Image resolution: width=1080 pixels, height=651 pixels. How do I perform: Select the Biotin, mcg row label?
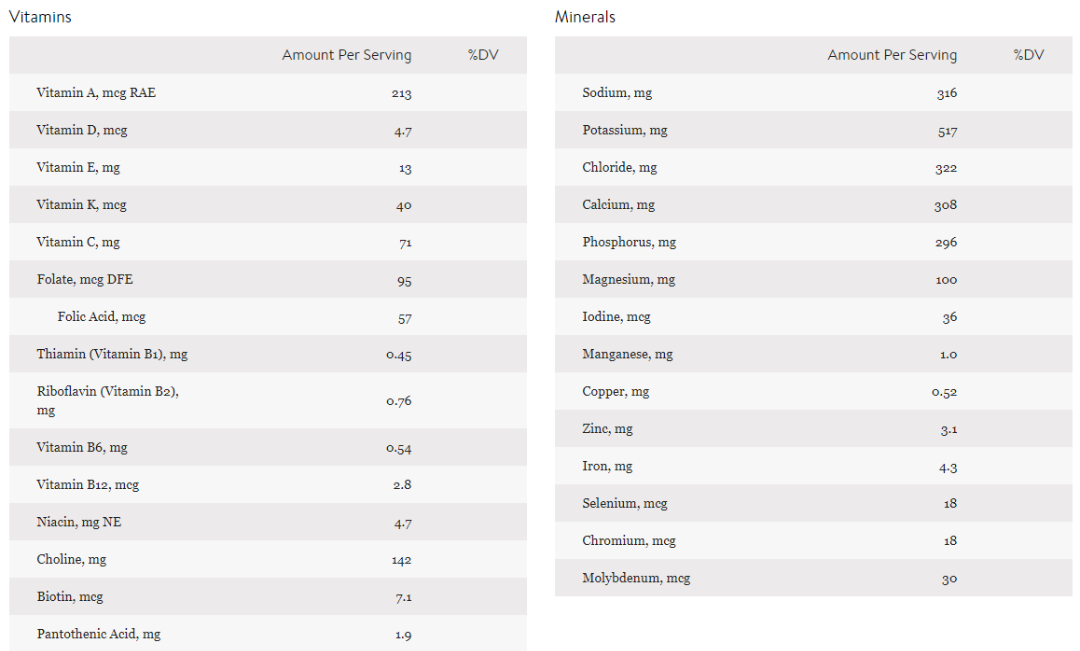coord(70,597)
